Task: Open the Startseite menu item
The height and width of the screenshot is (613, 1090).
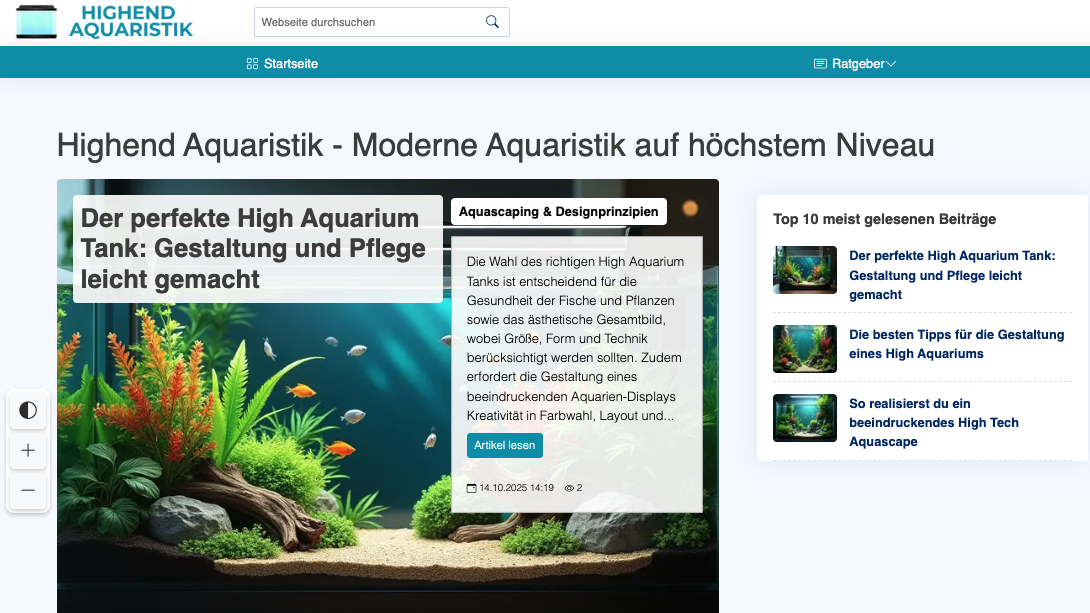Action: [x=289, y=62]
